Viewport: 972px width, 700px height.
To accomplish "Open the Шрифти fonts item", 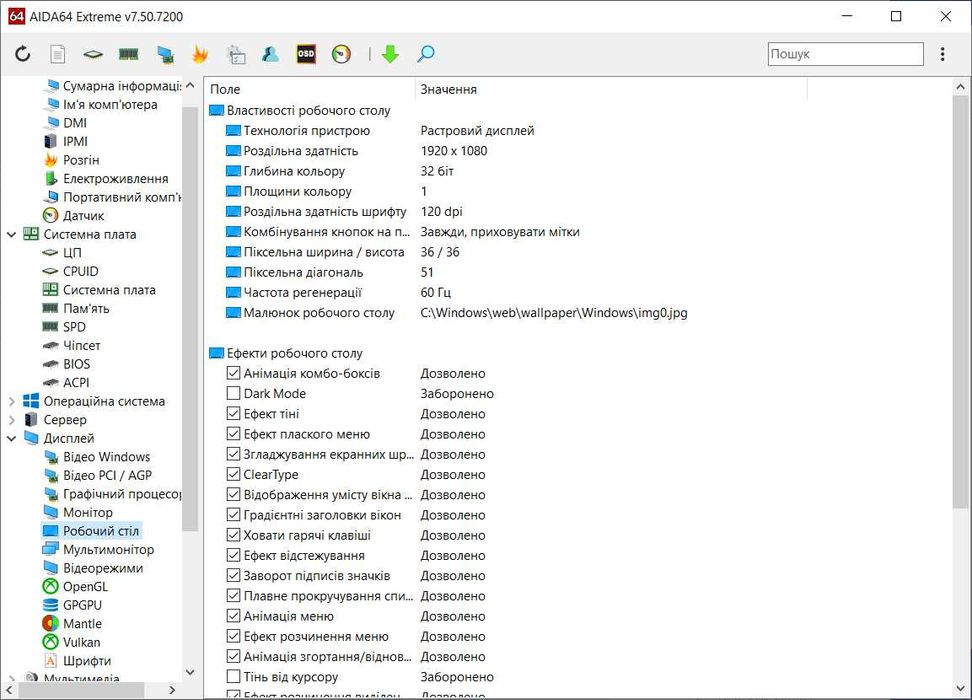I will (x=87, y=661).
